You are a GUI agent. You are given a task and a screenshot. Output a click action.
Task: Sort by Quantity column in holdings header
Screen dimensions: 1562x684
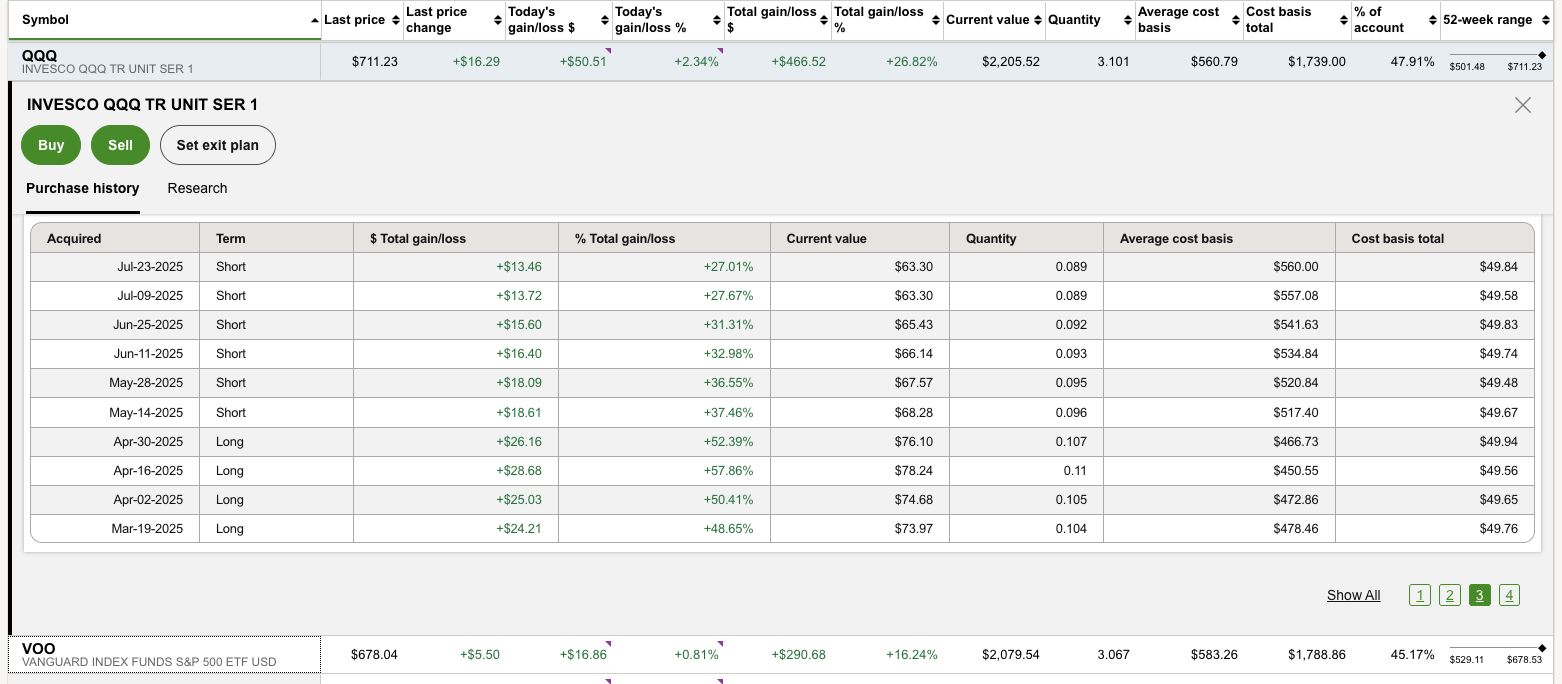[1089, 20]
